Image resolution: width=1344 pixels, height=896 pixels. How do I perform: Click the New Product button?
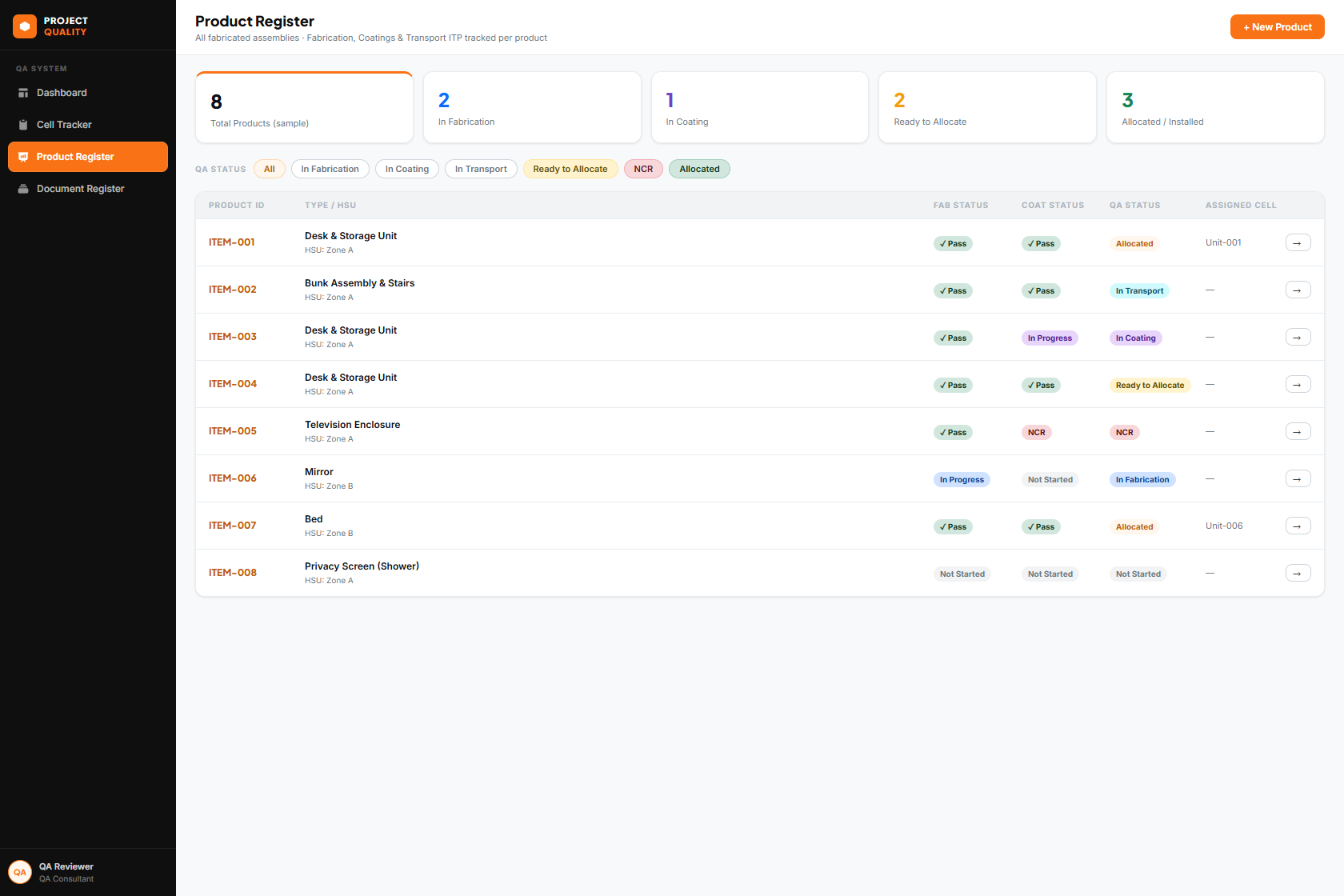pyautogui.click(x=1278, y=27)
